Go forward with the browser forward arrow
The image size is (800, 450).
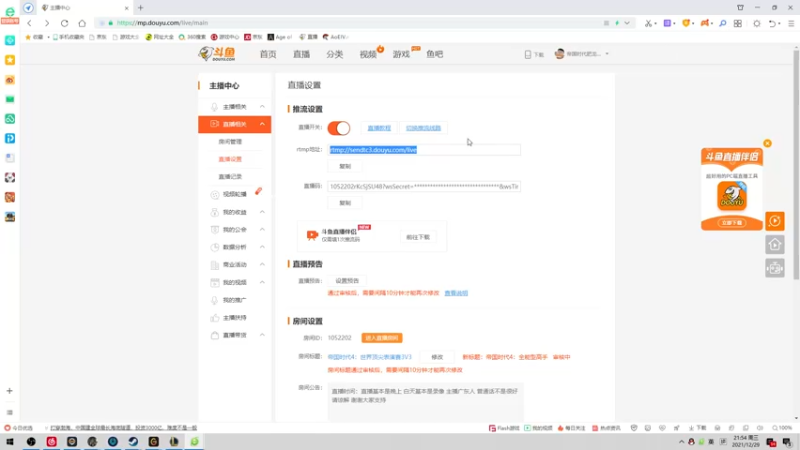click(47, 23)
